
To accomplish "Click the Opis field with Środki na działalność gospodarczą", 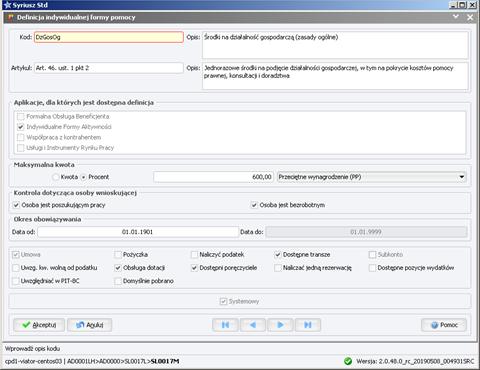I will point(335,45).
